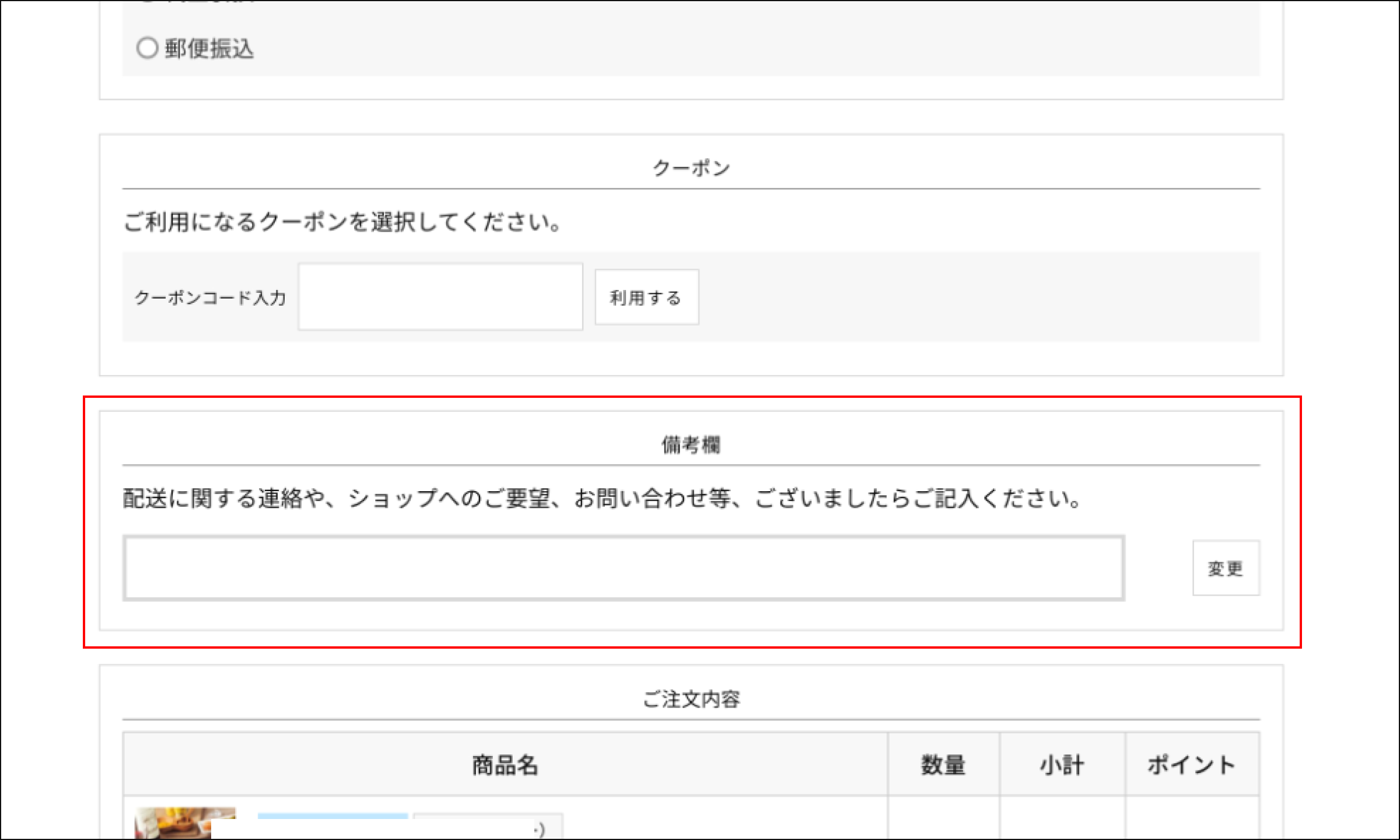Focus the クーポンコード入力 text field
Screen dimensions: 1400x840
(x=440, y=296)
